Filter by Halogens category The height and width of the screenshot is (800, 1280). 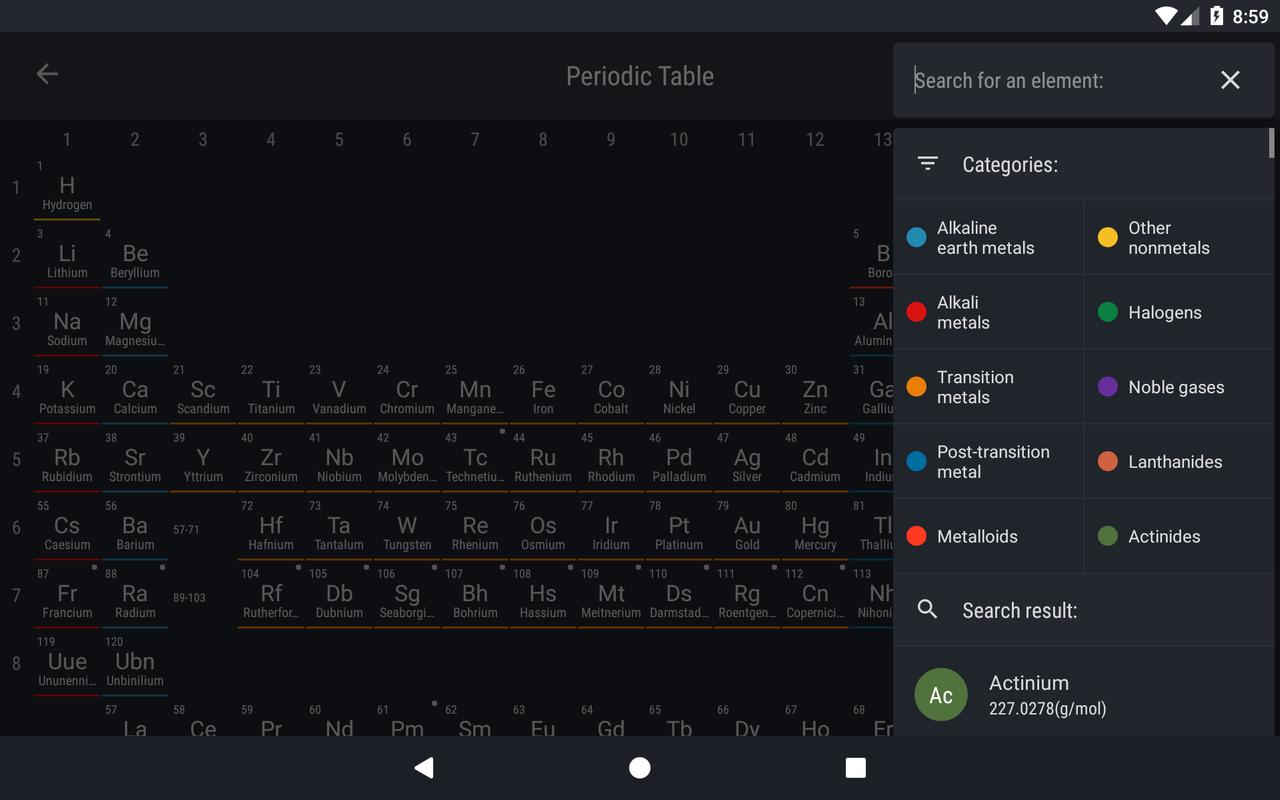(1179, 312)
